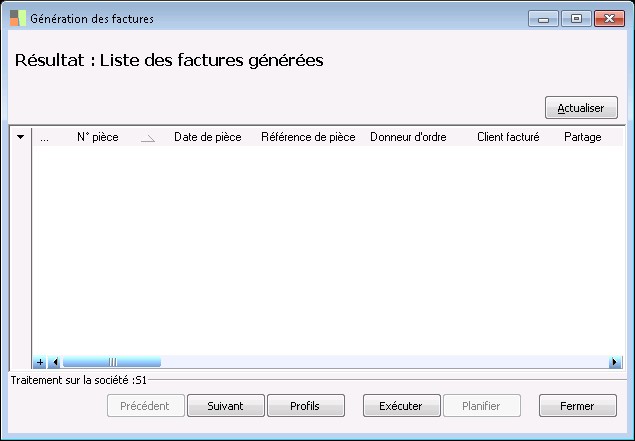Click the Partage column header
The image size is (635, 441).
(x=583, y=138)
